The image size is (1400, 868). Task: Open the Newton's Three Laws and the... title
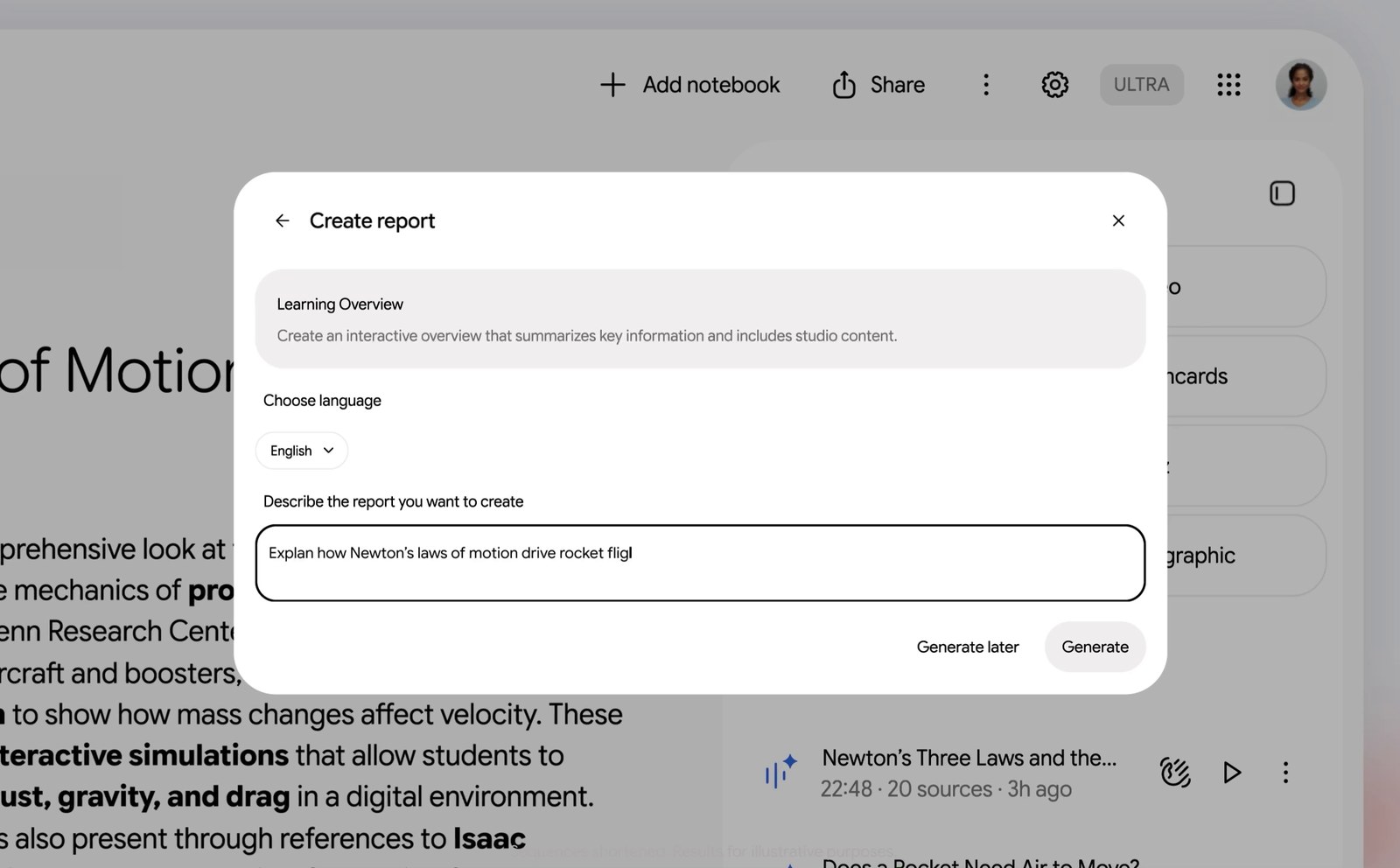pos(969,758)
